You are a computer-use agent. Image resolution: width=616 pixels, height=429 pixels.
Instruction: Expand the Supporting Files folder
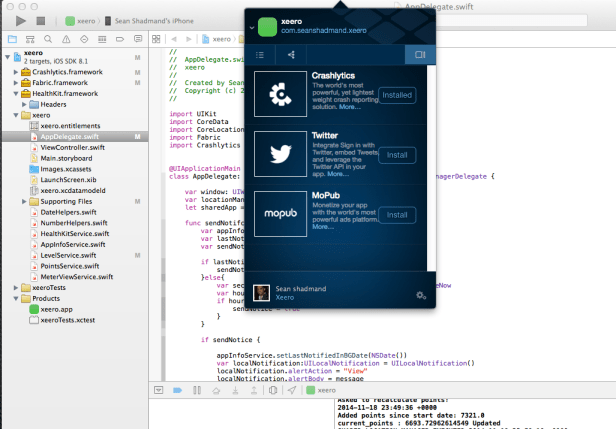(24, 201)
